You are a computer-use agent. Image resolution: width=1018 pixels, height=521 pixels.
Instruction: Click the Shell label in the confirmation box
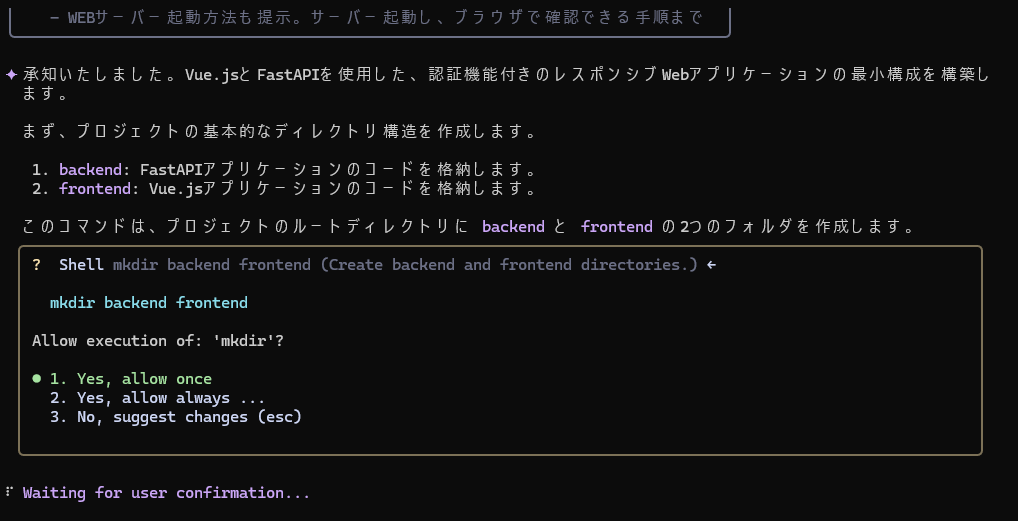tap(81, 265)
